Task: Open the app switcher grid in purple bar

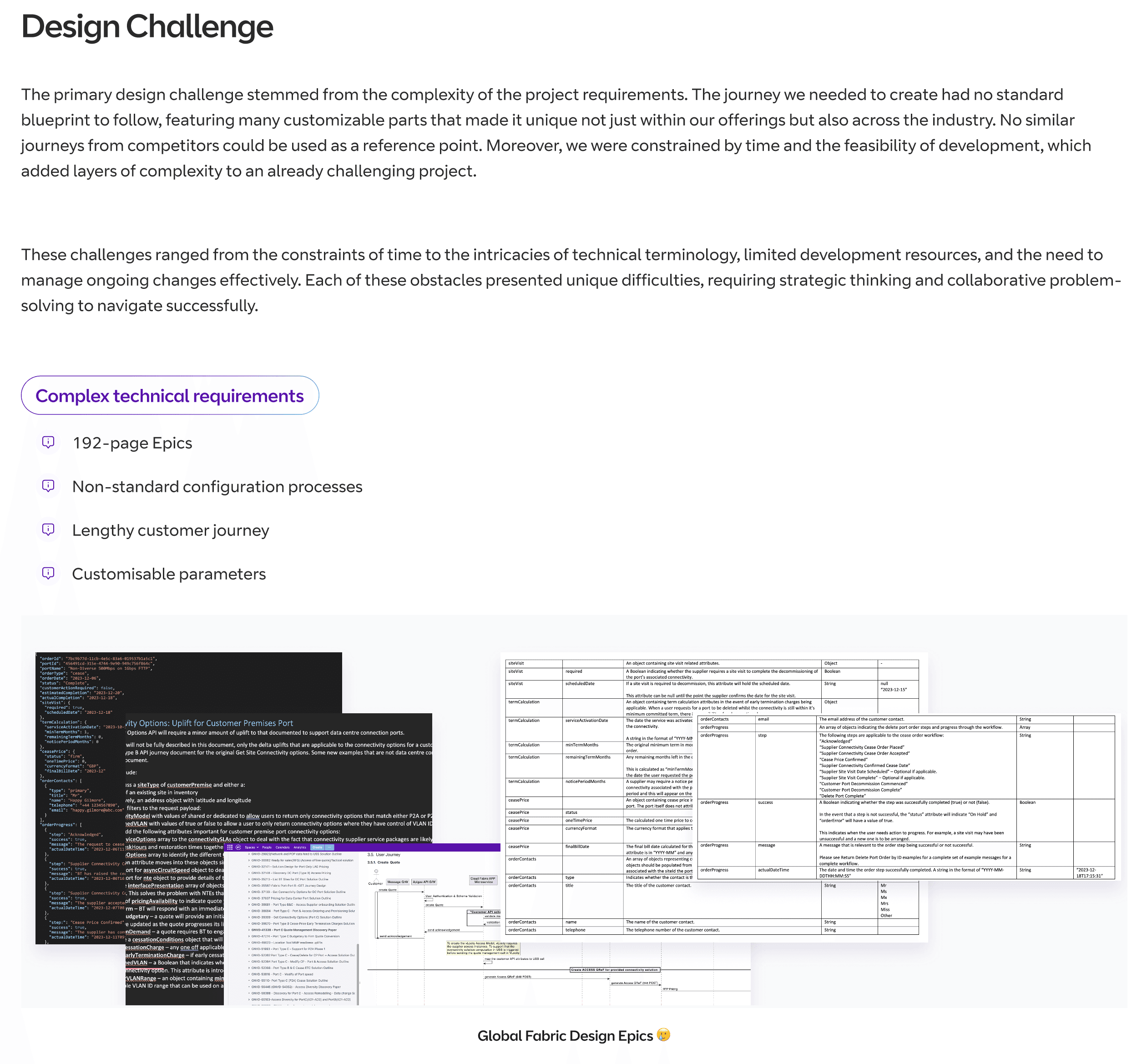Action: [230, 847]
